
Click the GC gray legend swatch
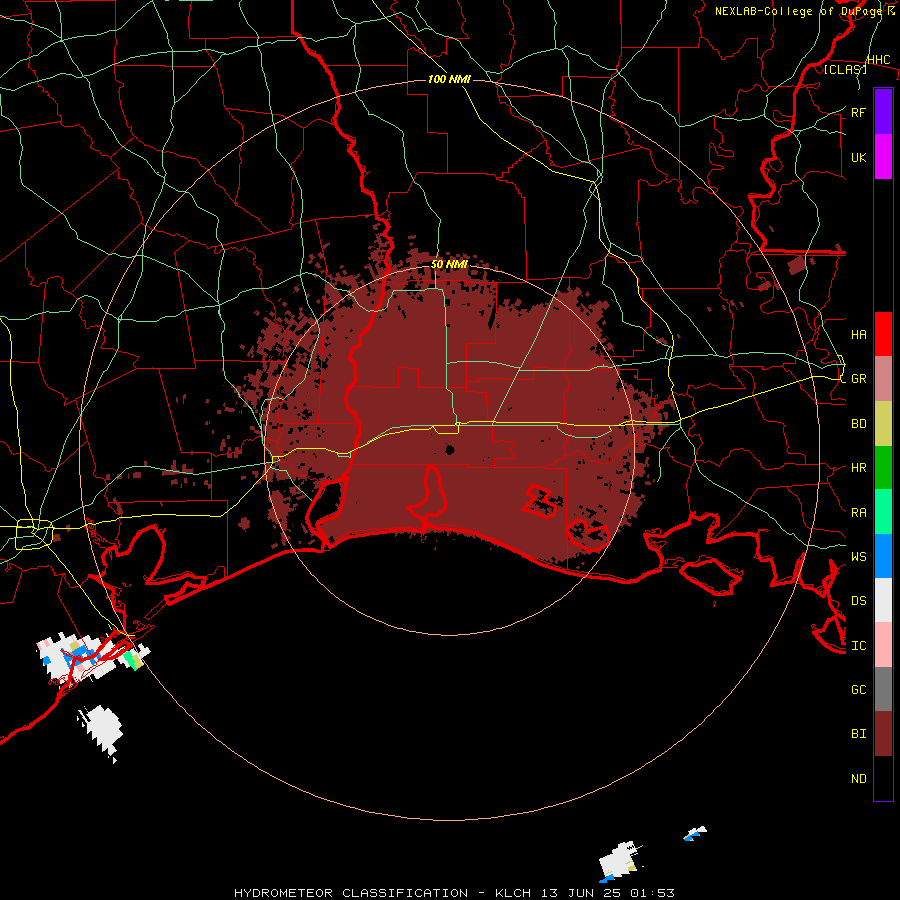coord(883,689)
